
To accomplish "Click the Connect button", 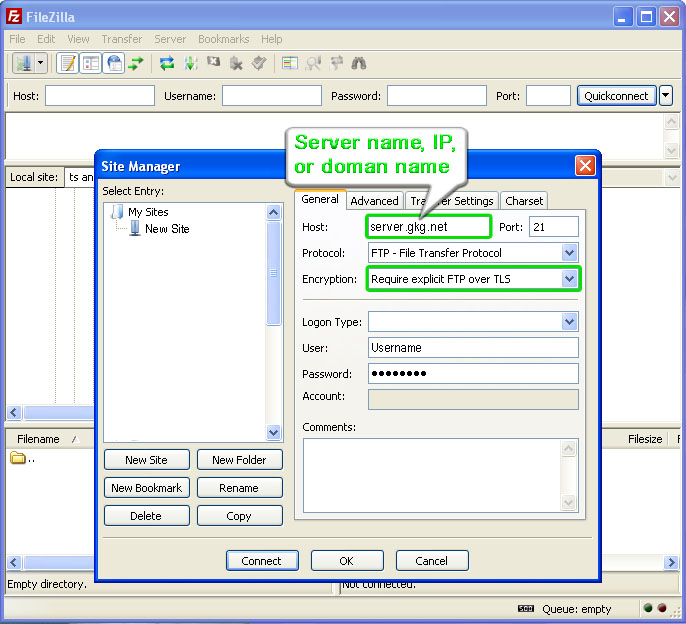I will (x=262, y=561).
